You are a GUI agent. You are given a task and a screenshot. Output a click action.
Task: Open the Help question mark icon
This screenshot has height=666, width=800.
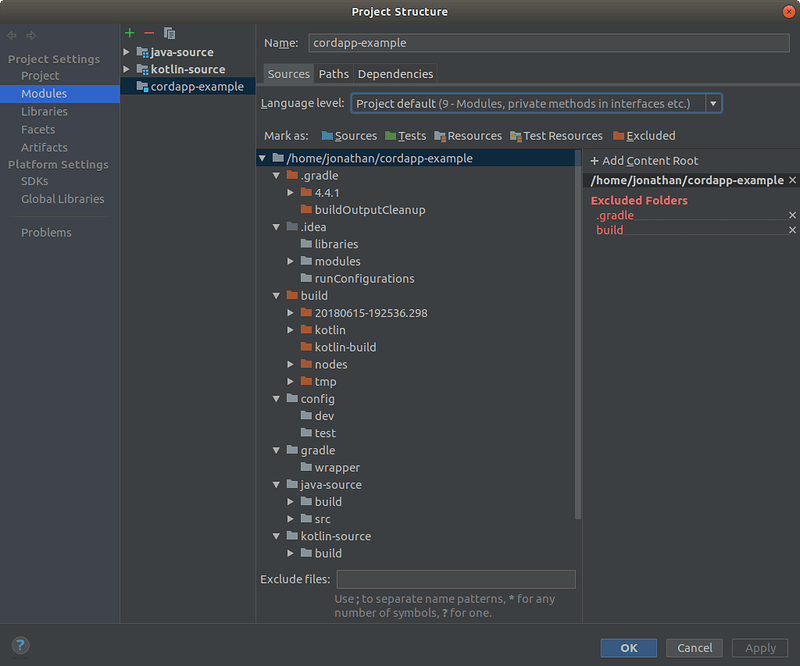coord(20,646)
